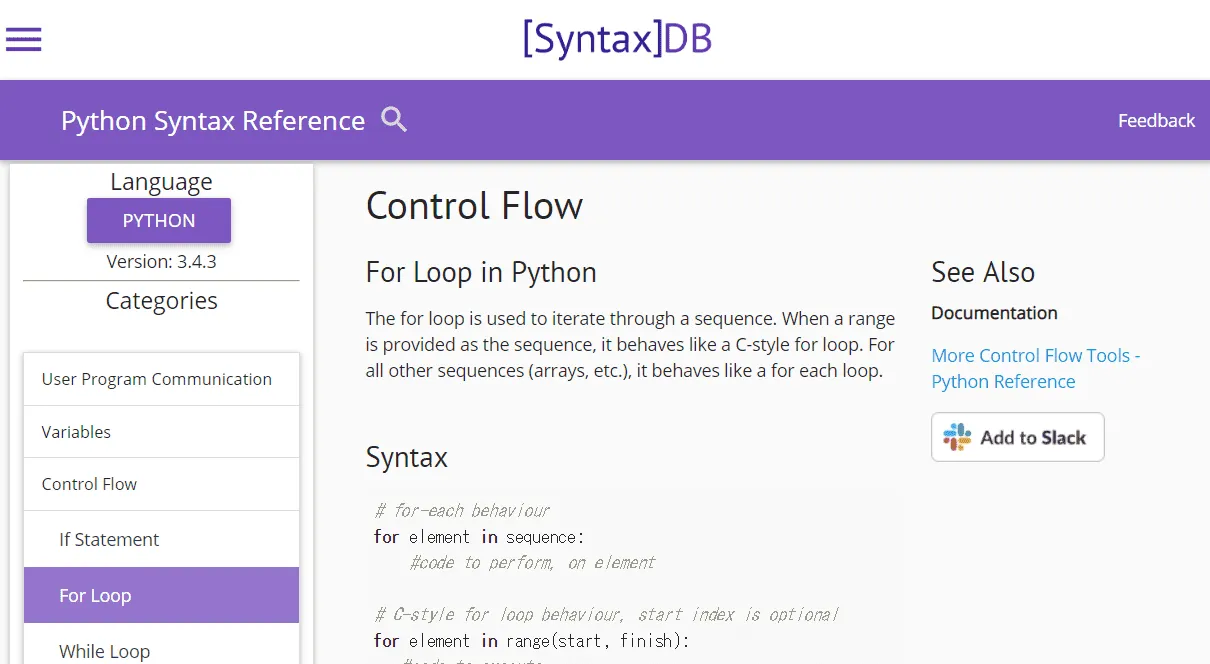Screen dimensions: 1210x664
Task: Click the Categories heading
Action: 160,300
